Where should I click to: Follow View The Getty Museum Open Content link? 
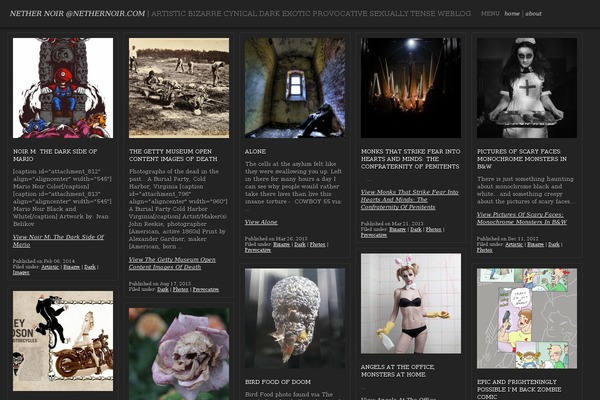[172, 263]
